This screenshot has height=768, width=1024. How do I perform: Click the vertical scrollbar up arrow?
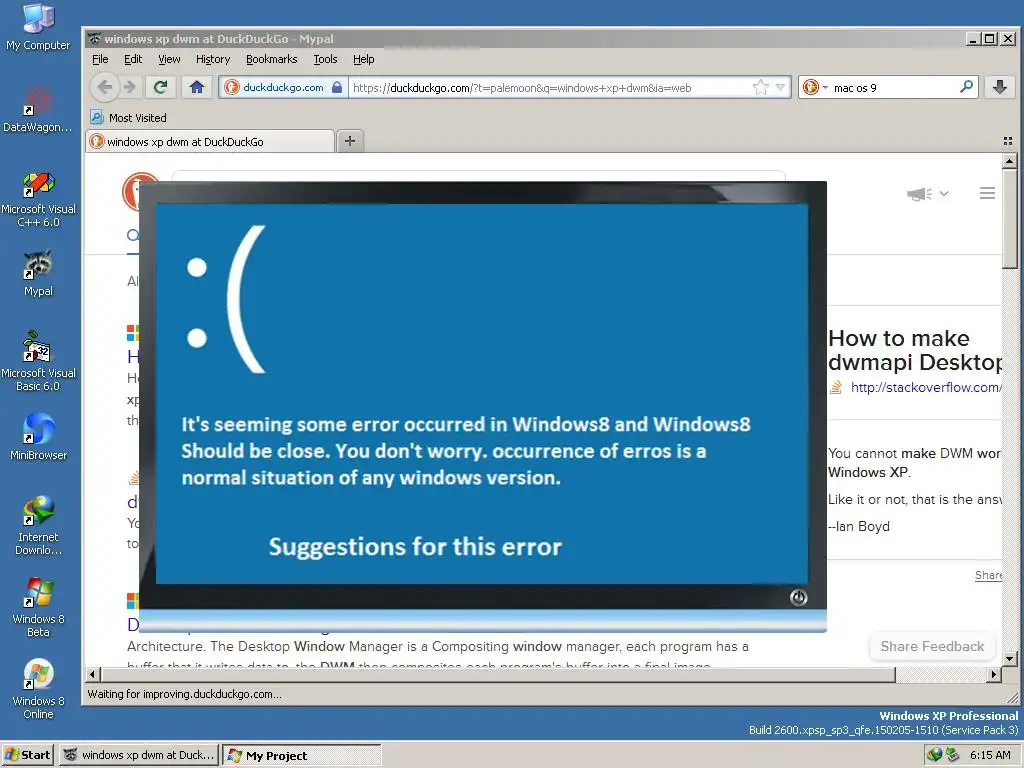coord(1009,160)
